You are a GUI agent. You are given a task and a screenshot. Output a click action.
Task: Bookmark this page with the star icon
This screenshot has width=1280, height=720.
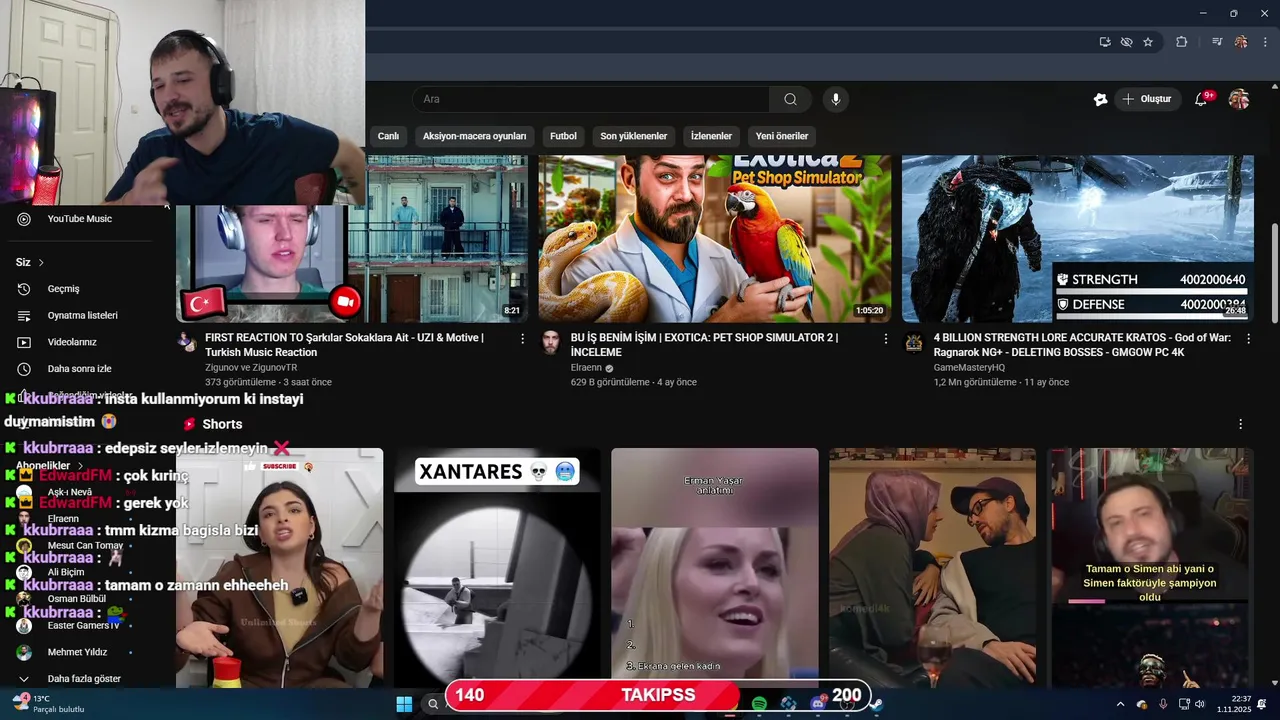1148,42
